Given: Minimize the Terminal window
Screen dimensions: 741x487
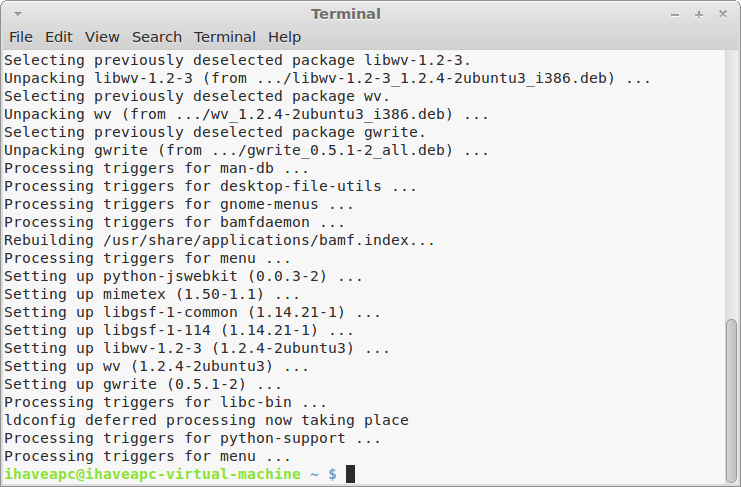Looking at the screenshot, I should click(675, 15).
